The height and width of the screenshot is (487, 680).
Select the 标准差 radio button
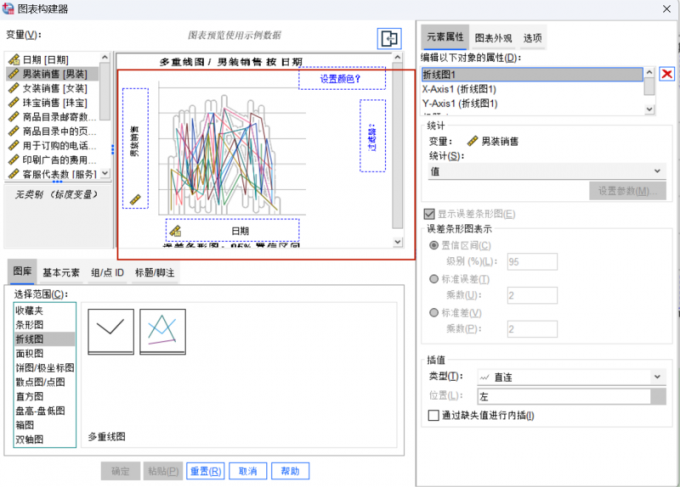click(433, 312)
